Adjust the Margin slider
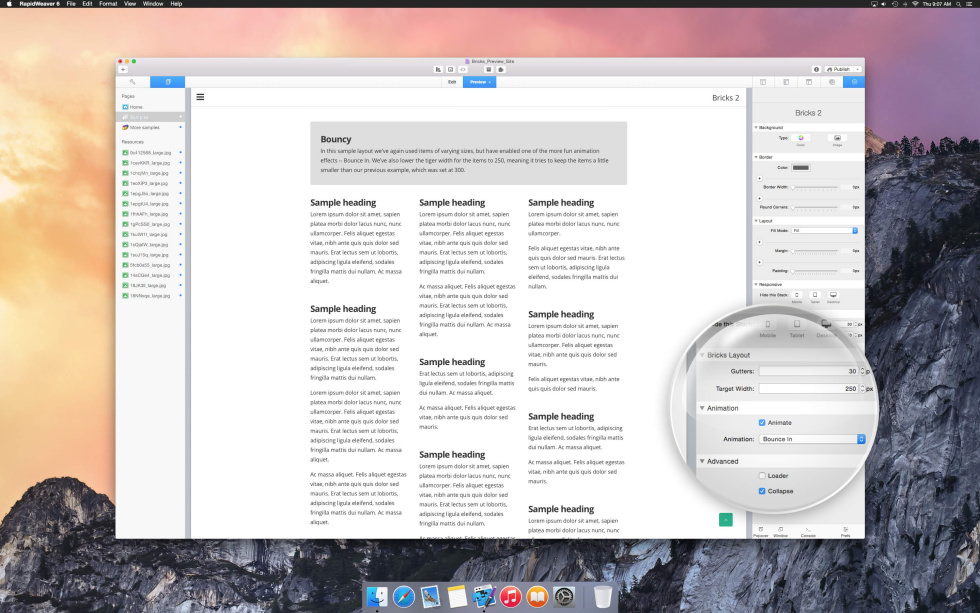Screen dimensions: 980x613 coord(815,251)
